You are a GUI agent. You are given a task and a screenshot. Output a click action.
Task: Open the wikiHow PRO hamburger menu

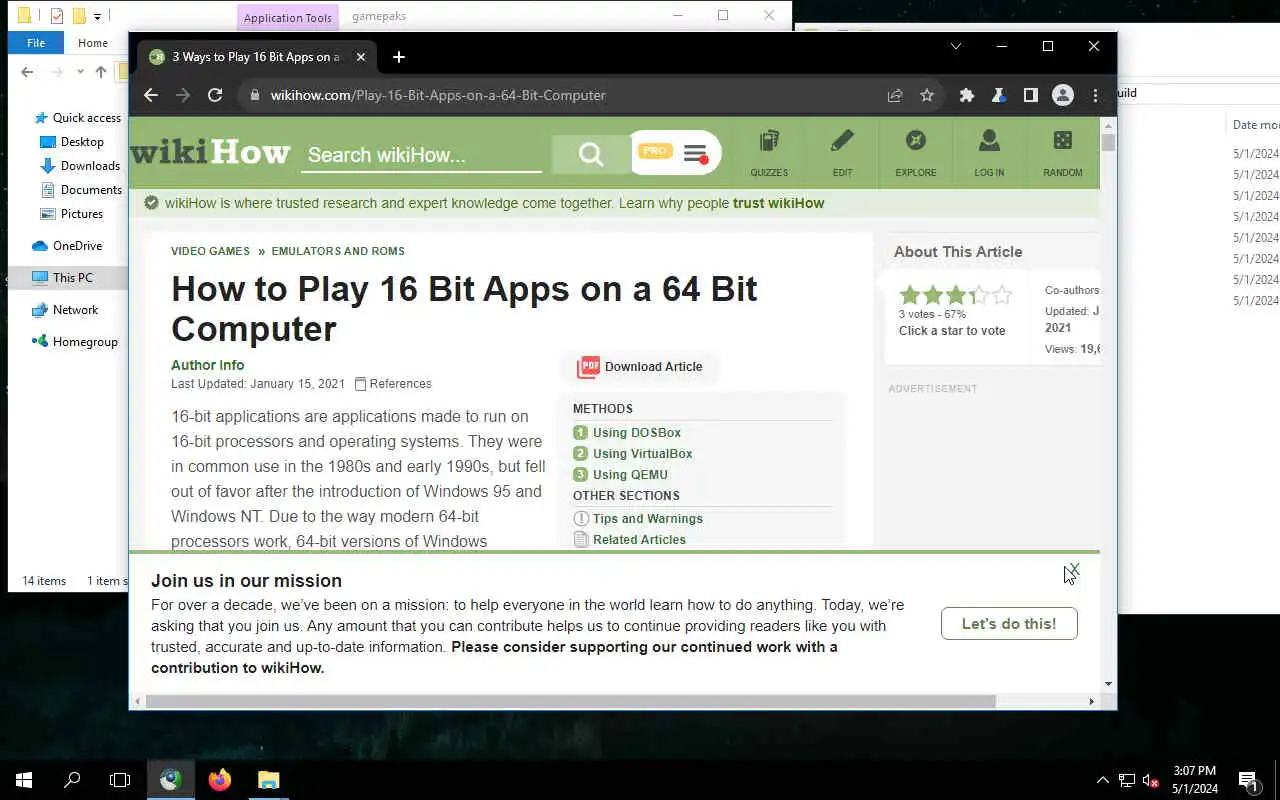point(695,154)
